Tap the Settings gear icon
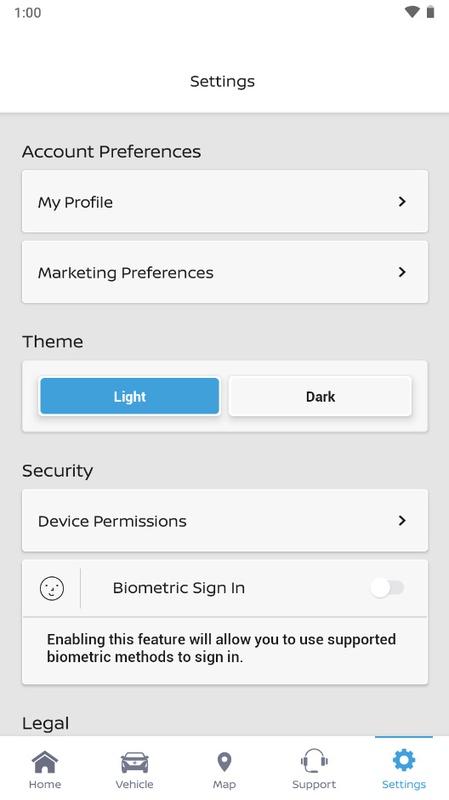Image resolution: width=449 pixels, height=800 pixels. [404, 761]
